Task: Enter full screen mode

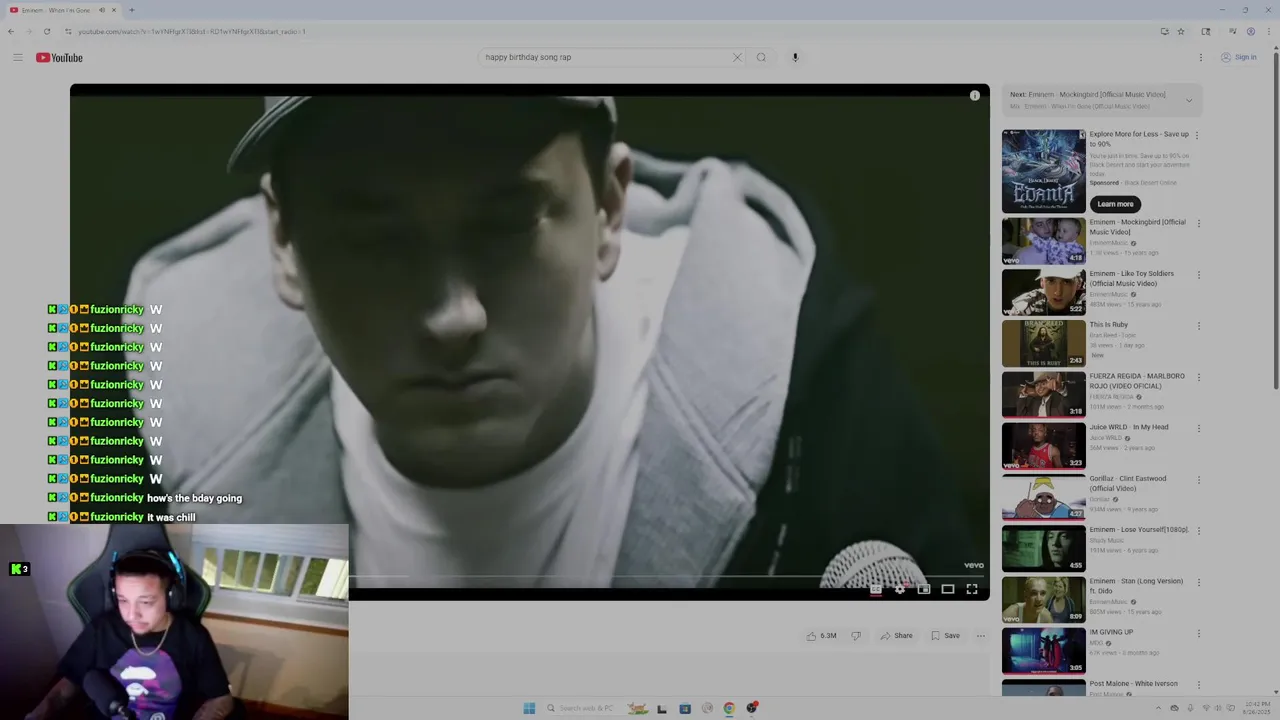Action: point(972,589)
